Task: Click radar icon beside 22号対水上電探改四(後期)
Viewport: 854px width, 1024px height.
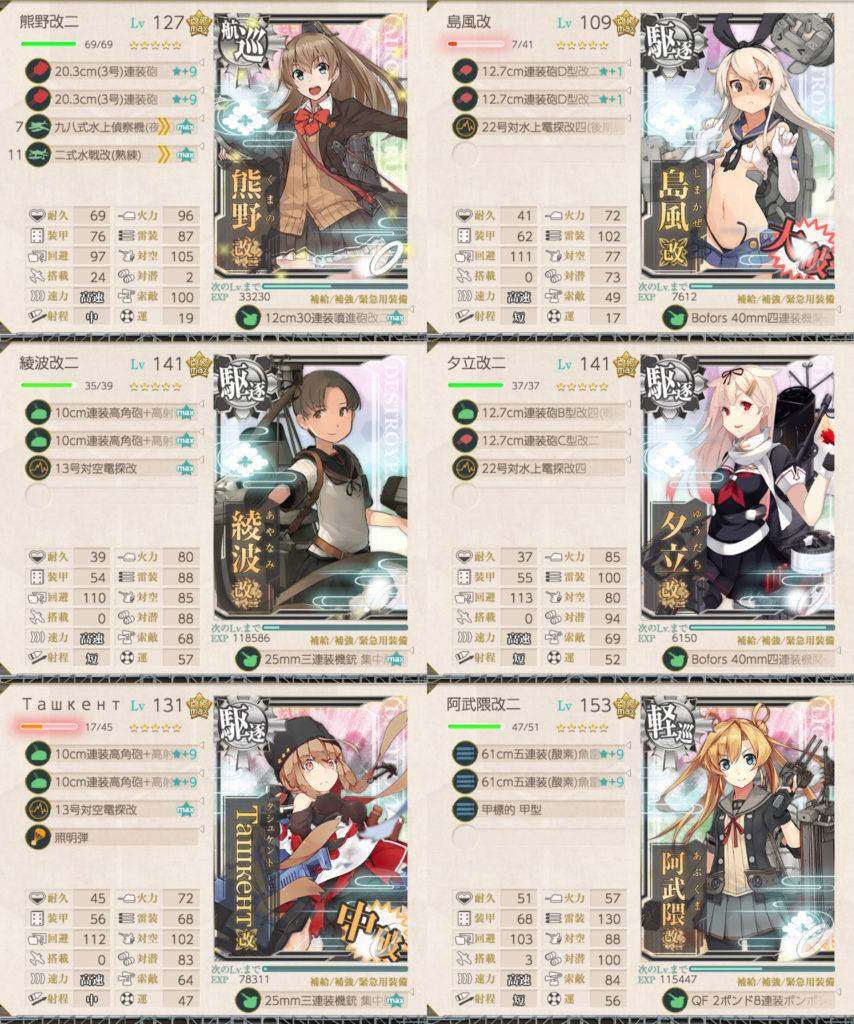Action: [x=465, y=126]
